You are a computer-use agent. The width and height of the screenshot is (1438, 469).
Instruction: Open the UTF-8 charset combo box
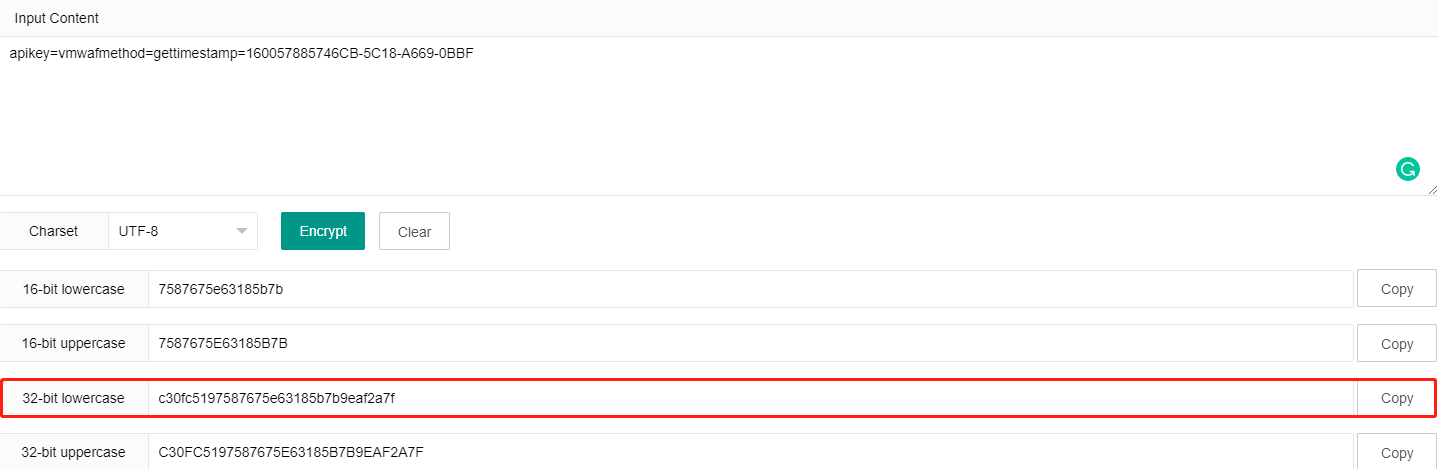(183, 231)
